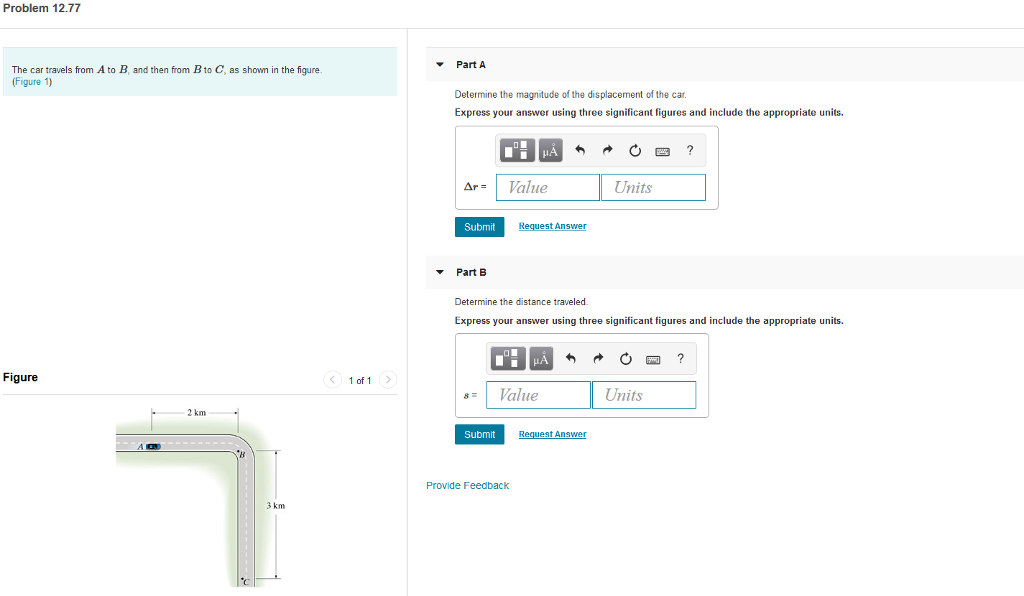Undo last entry in Part B
The image size is (1024, 596).
pyautogui.click(x=571, y=358)
